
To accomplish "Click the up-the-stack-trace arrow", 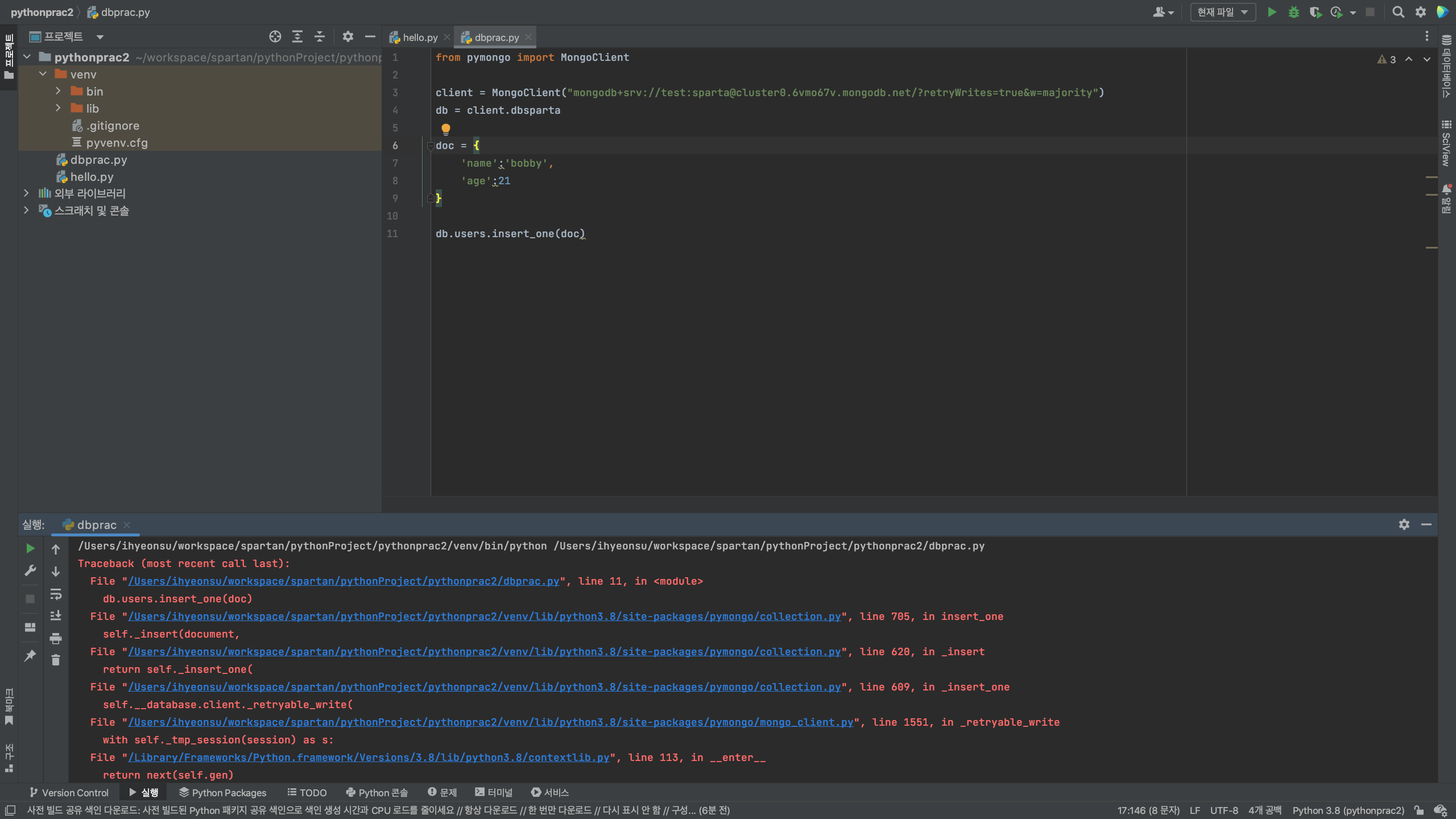I will click(56, 549).
